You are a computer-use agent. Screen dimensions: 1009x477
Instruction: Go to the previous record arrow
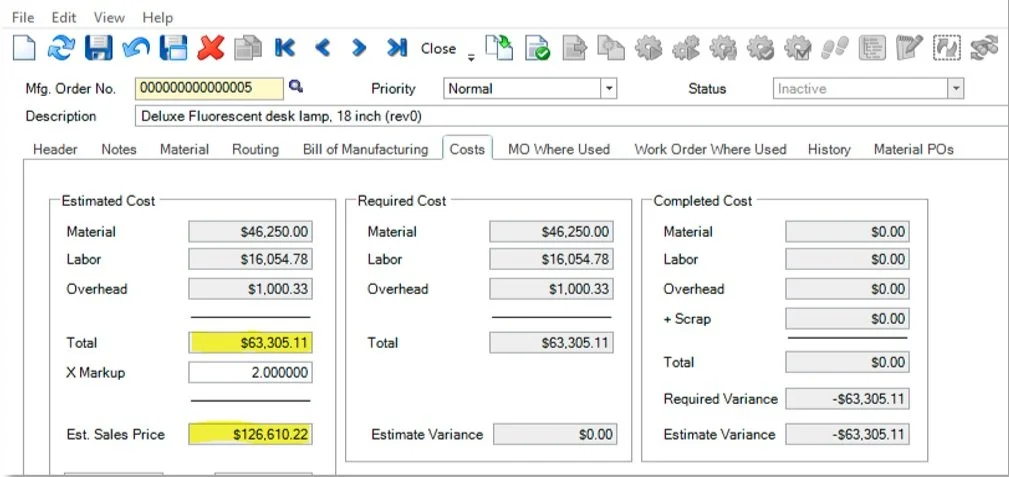tap(322, 48)
